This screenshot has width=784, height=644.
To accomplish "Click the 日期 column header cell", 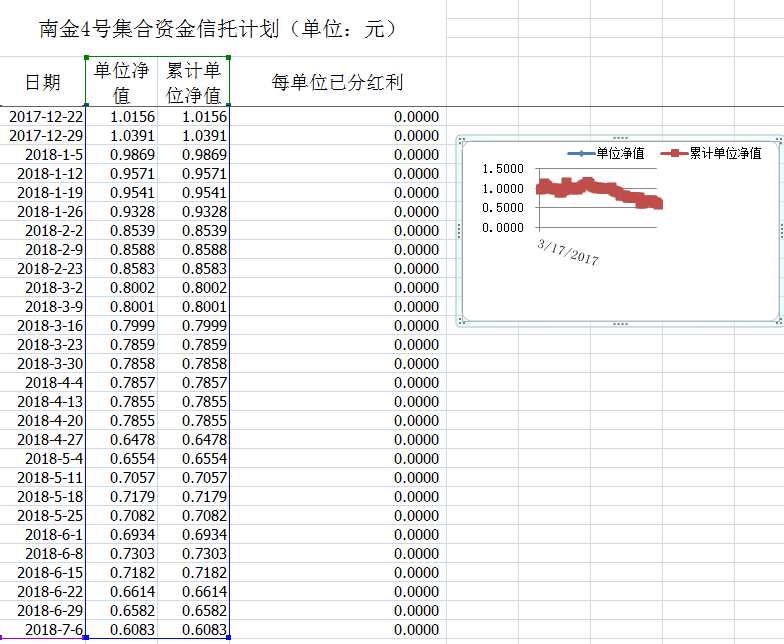I will (x=42, y=82).
